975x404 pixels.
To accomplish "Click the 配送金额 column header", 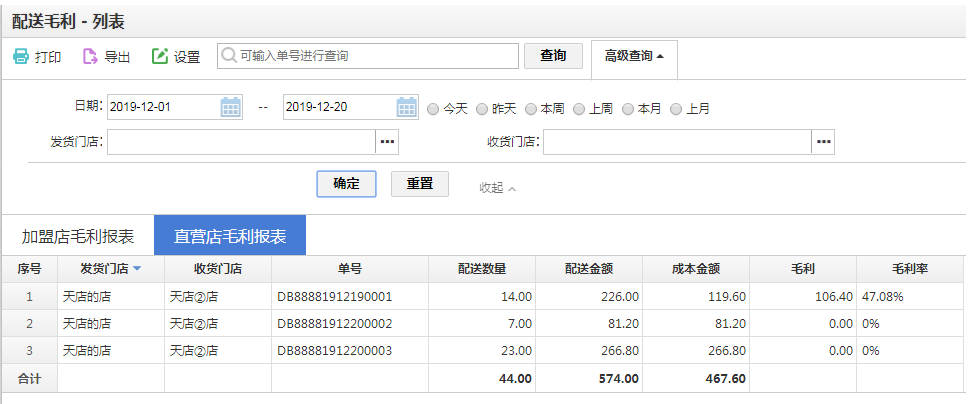I will coord(589,269).
